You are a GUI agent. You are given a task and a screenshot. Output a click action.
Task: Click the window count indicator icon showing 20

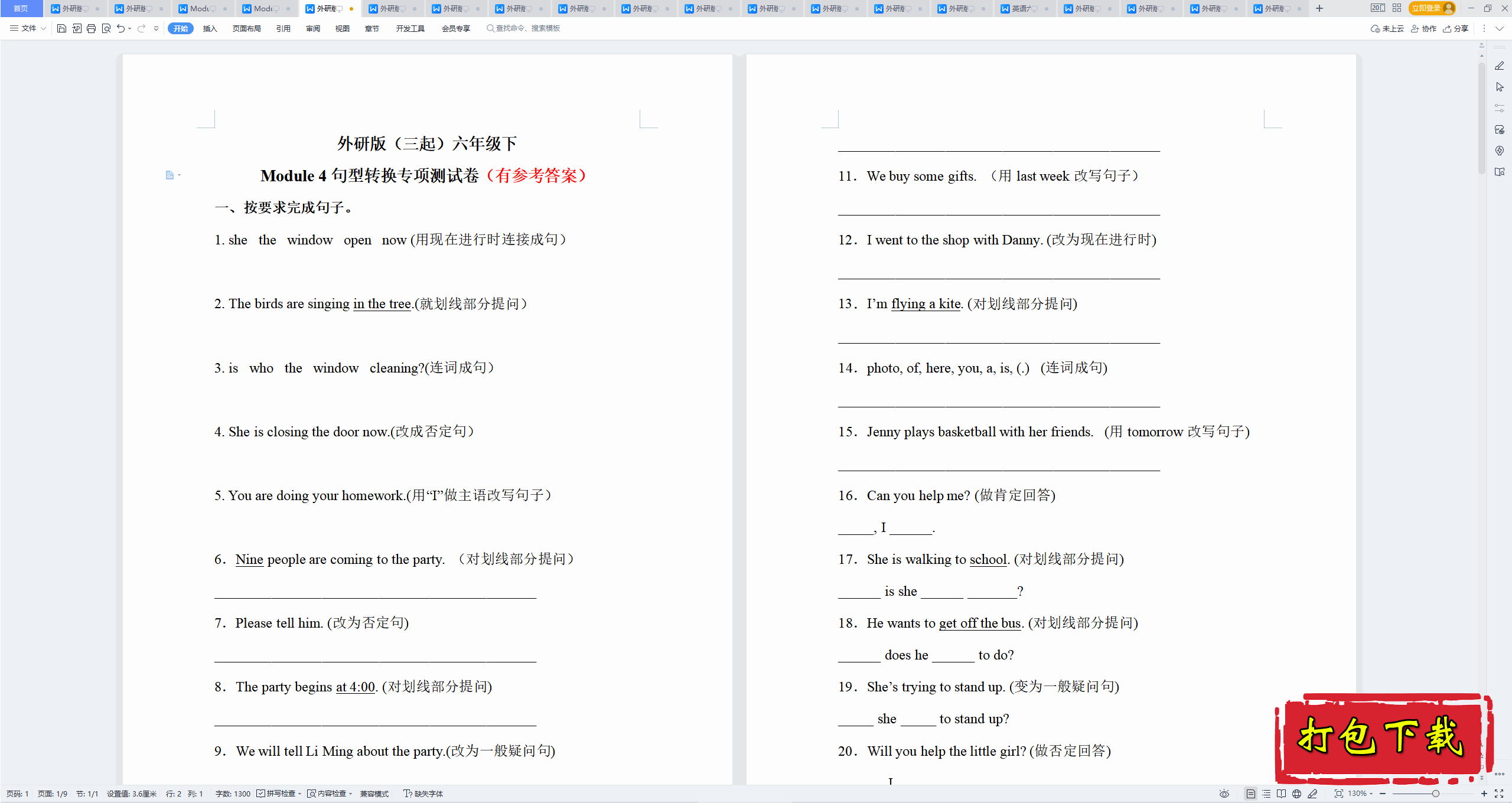pyautogui.click(x=1377, y=8)
